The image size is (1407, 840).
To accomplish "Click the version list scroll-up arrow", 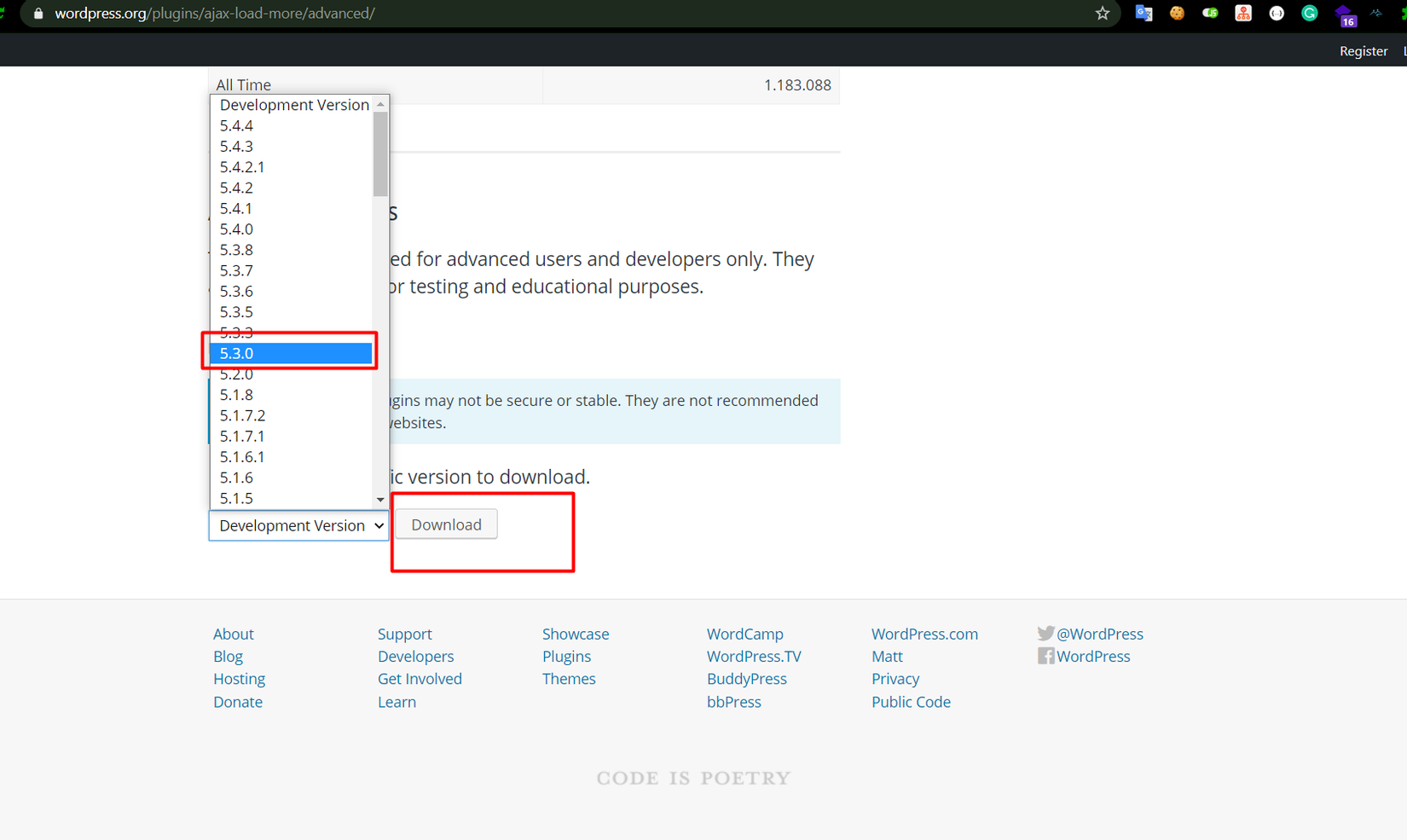I will coord(380,104).
